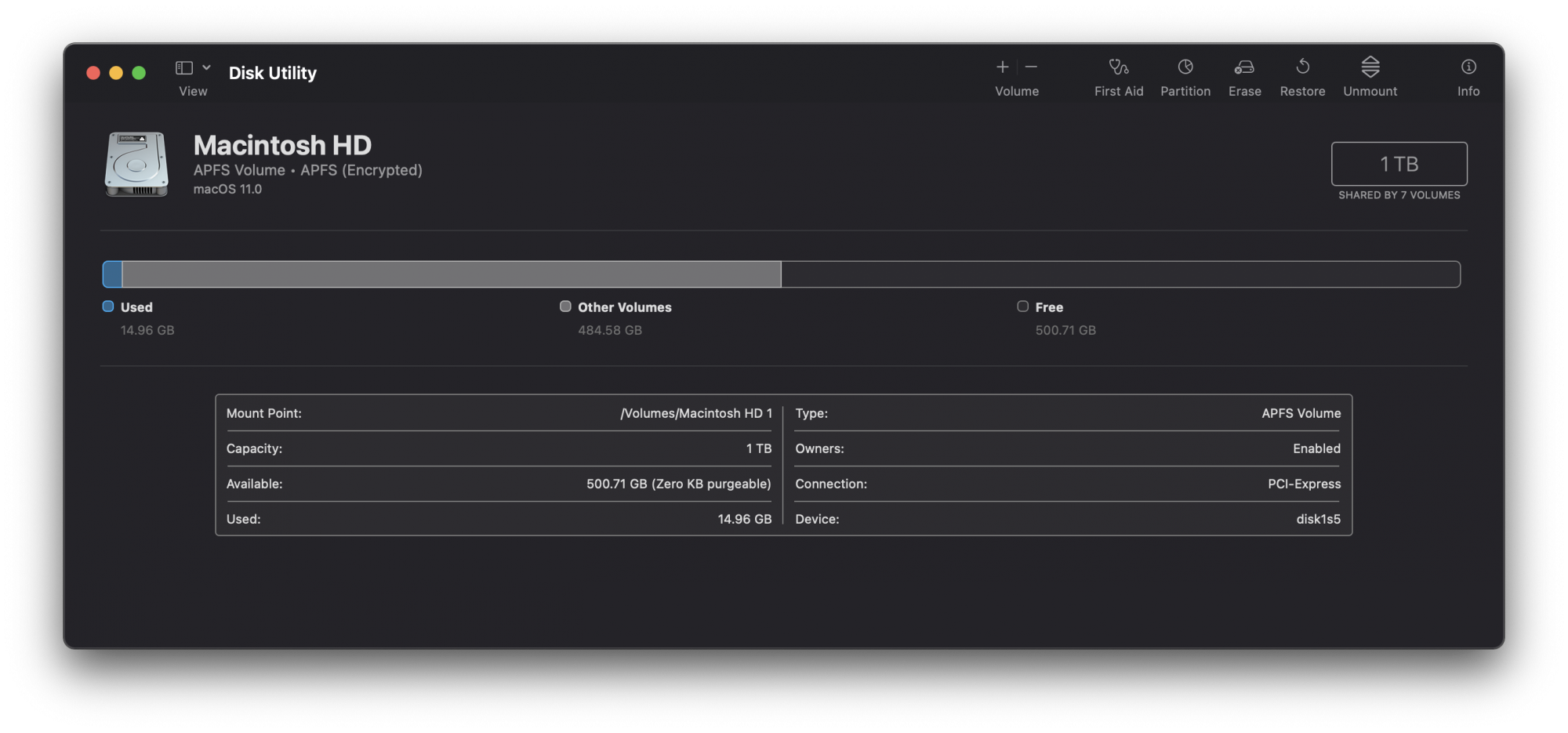Click the PCI-Express connection value
Viewport: 1568px width, 733px height.
pyautogui.click(x=1305, y=484)
